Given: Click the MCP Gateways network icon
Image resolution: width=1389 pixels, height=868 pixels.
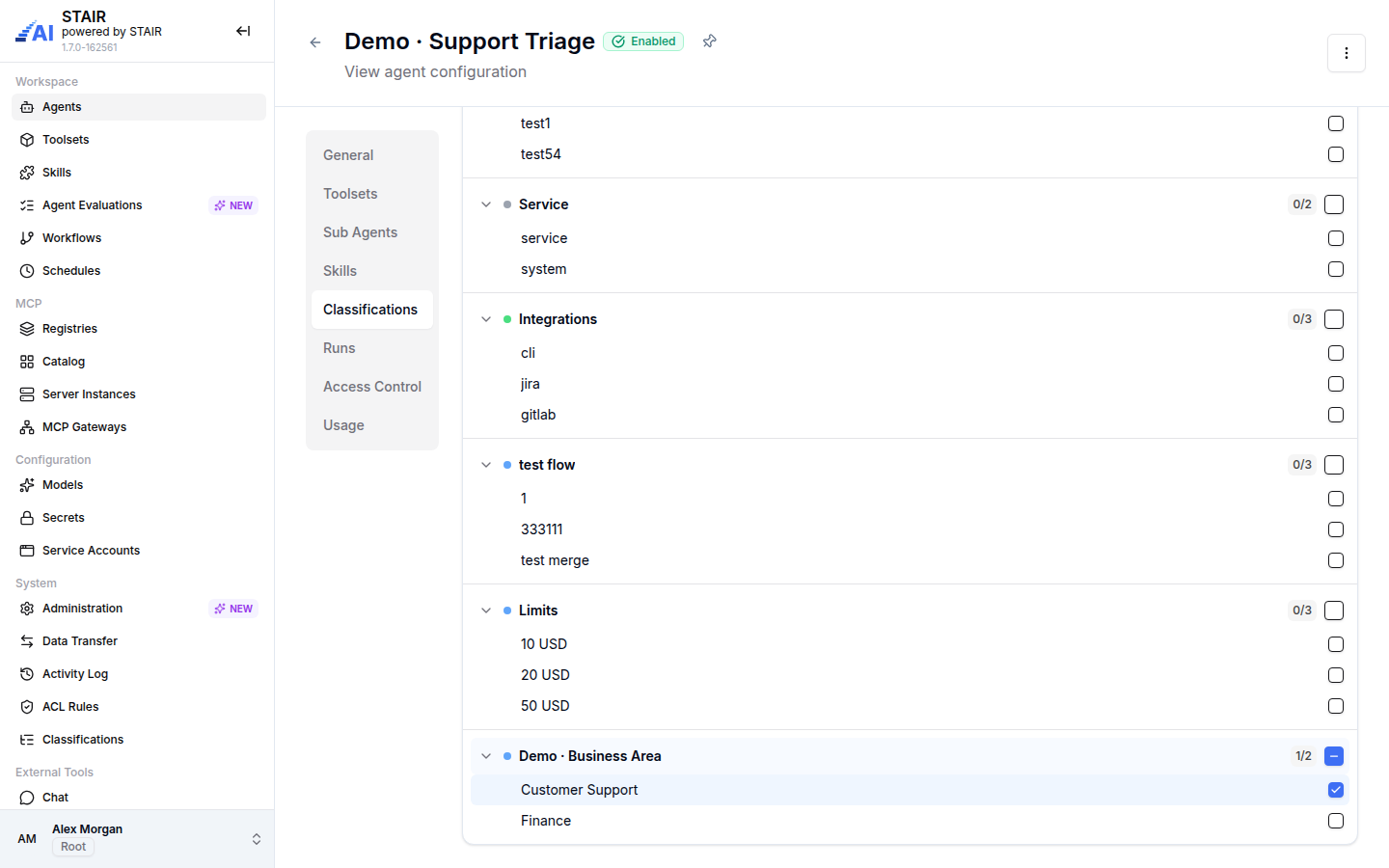Looking at the screenshot, I should pyautogui.click(x=27, y=427).
